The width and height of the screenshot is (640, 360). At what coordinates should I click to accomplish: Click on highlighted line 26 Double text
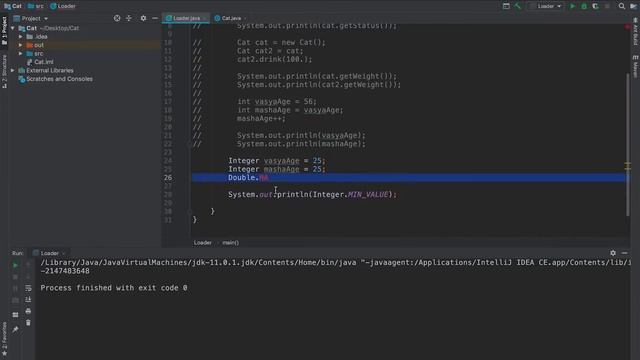coord(242,178)
